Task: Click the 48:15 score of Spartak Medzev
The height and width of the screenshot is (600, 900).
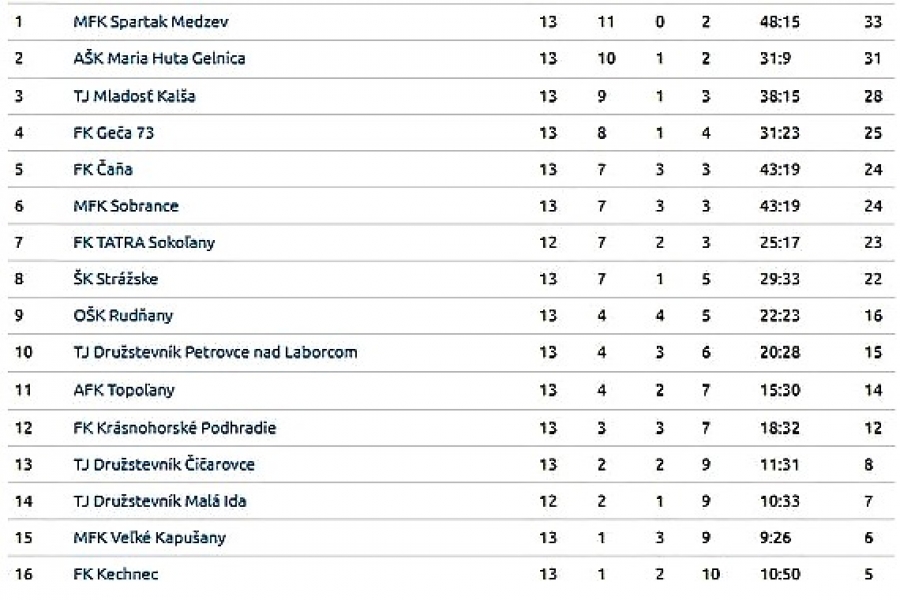Action: pyautogui.click(x=777, y=22)
